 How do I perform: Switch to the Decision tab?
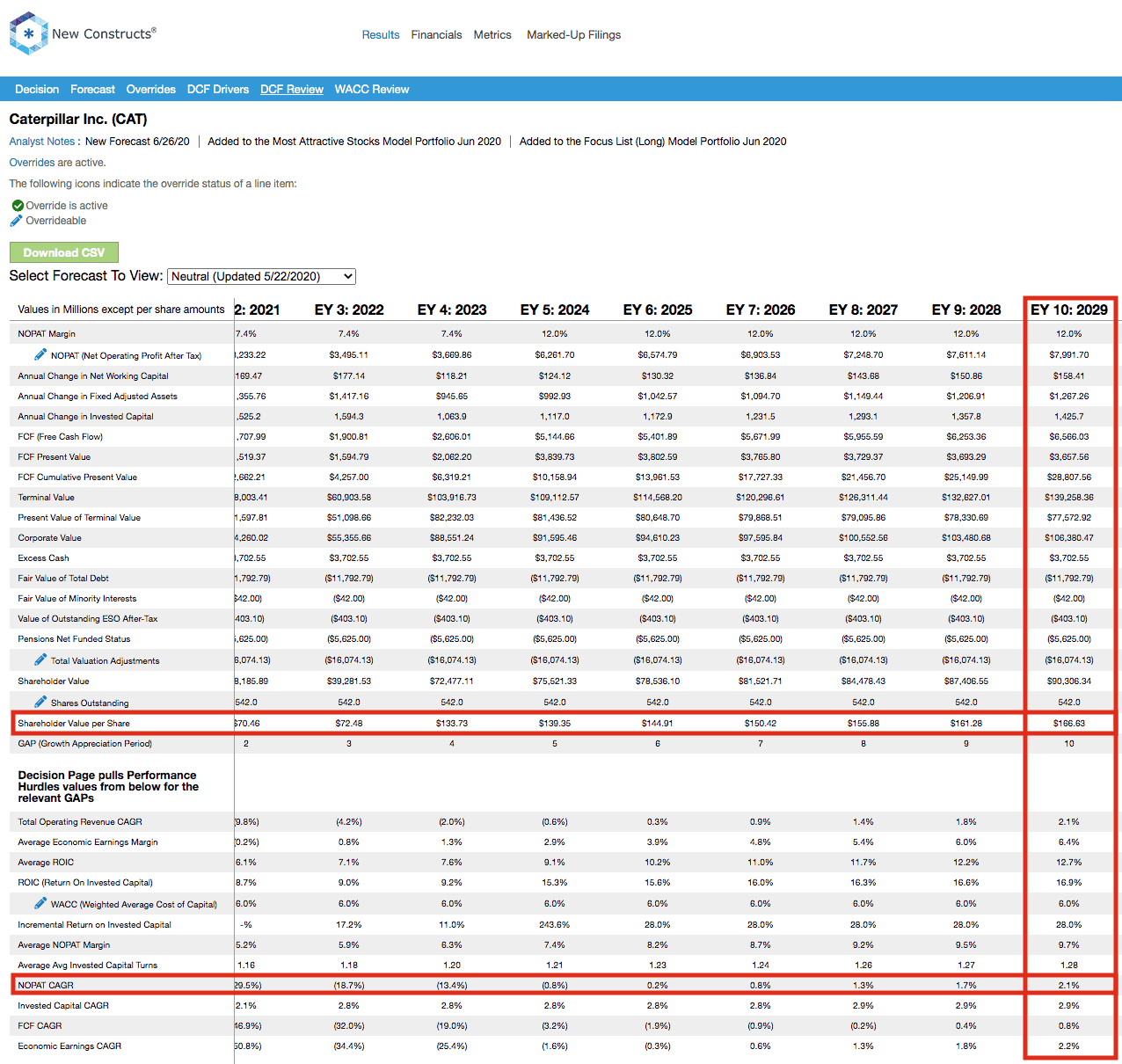pos(37,90)
